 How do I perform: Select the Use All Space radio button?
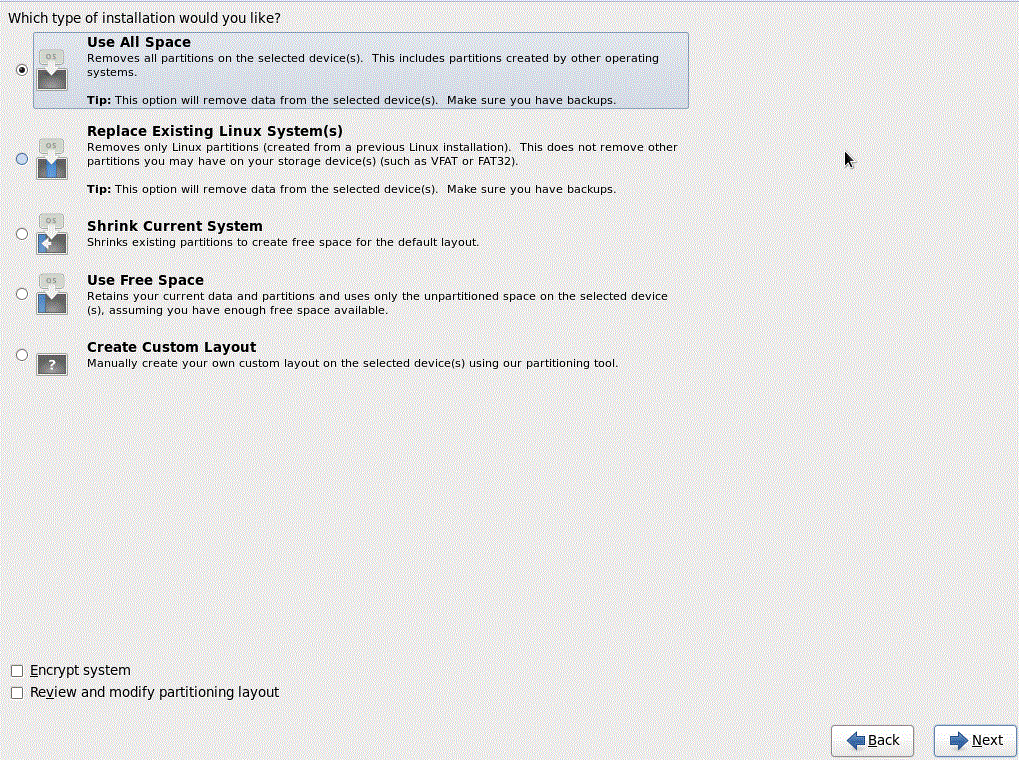coord(21,70)
